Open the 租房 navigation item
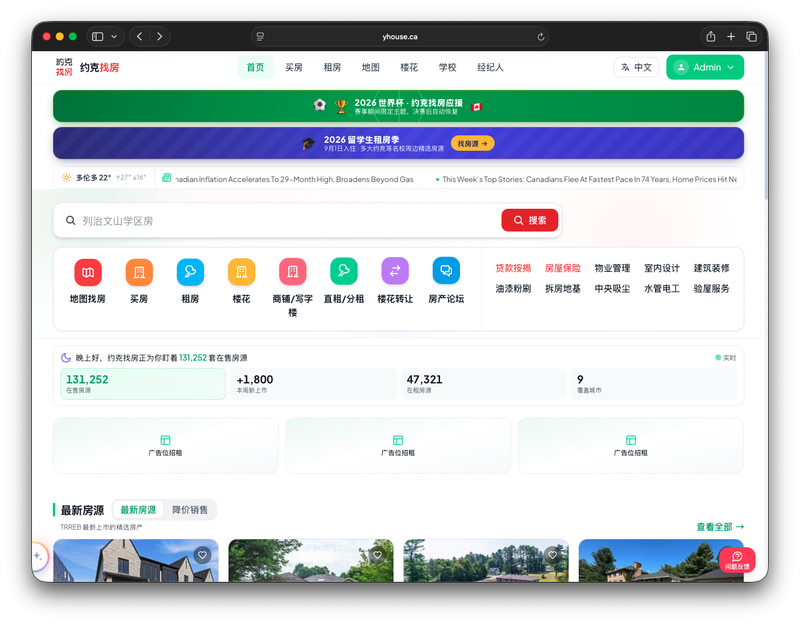This screenshot has height=624, width=800. 332,67
